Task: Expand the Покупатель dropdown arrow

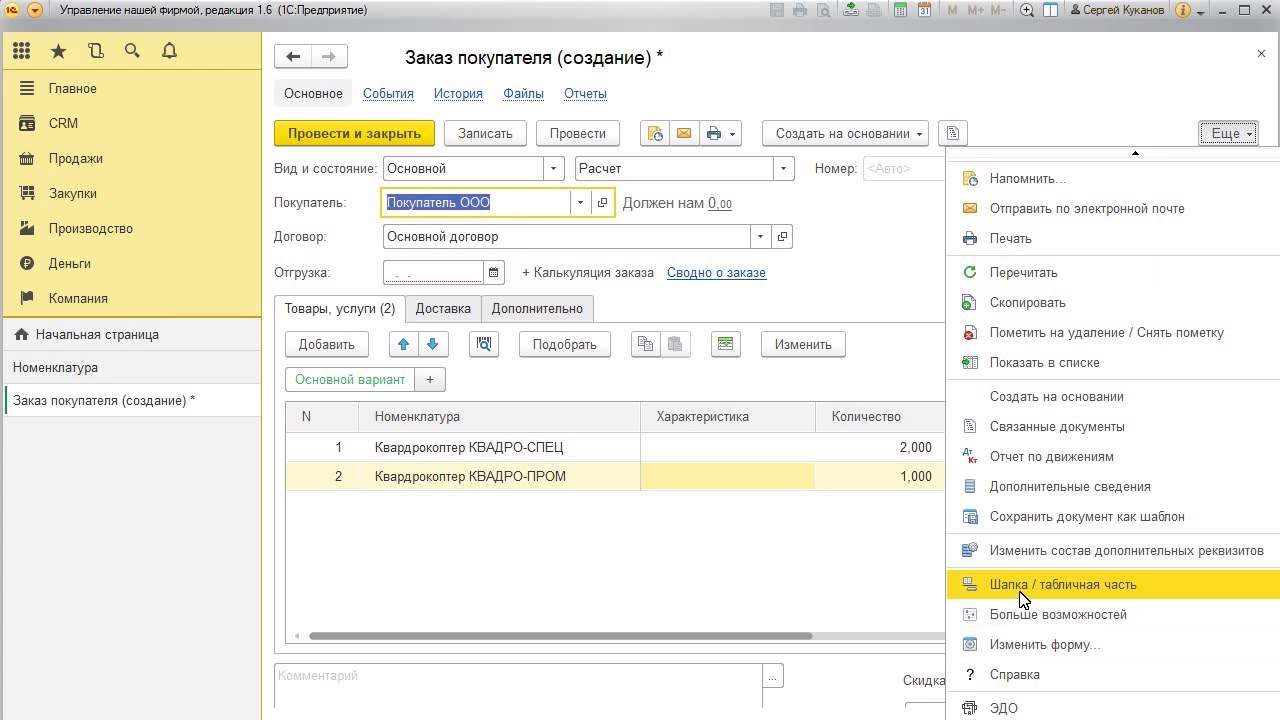Action: coord(580,202)
